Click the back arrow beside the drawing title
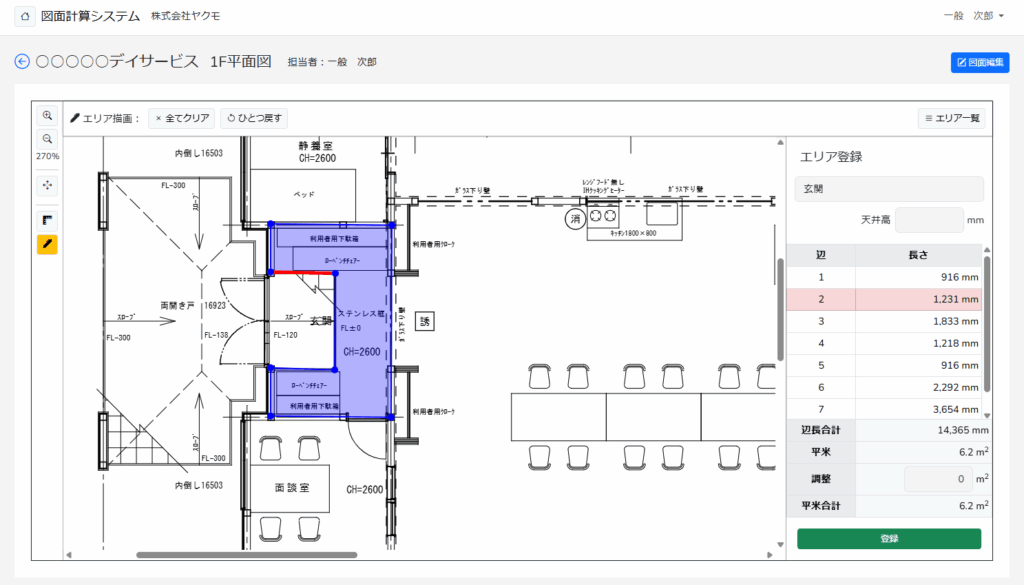 coord(22,62)
